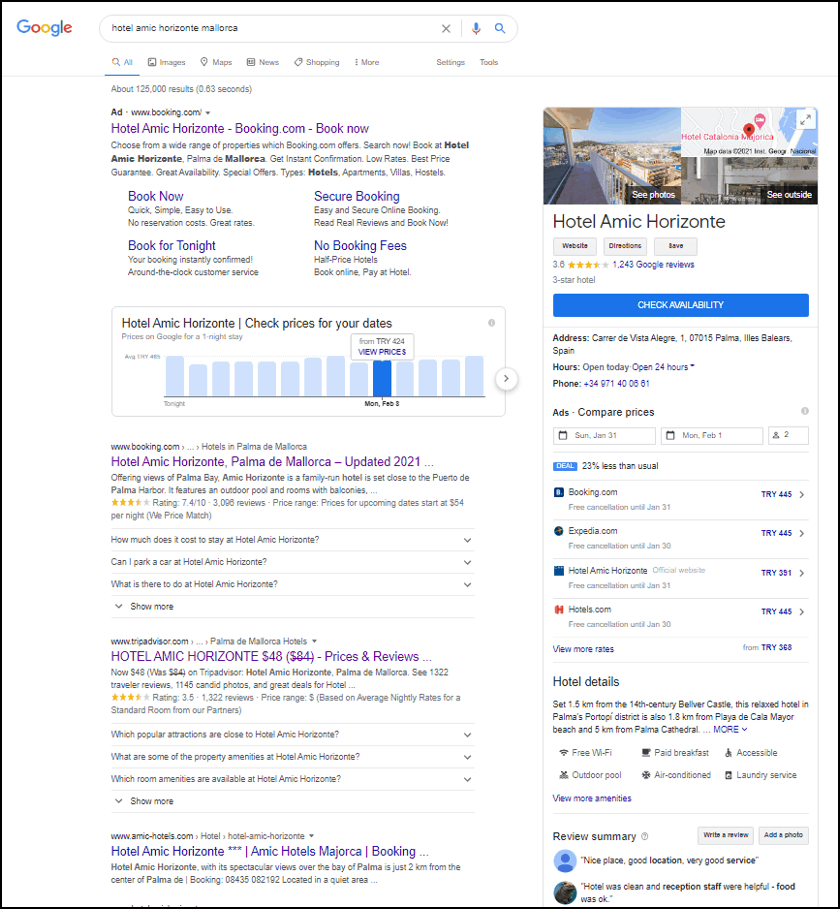Click the magnifying glass to search
The image size is (840, 909).
[x=500, y=28]
